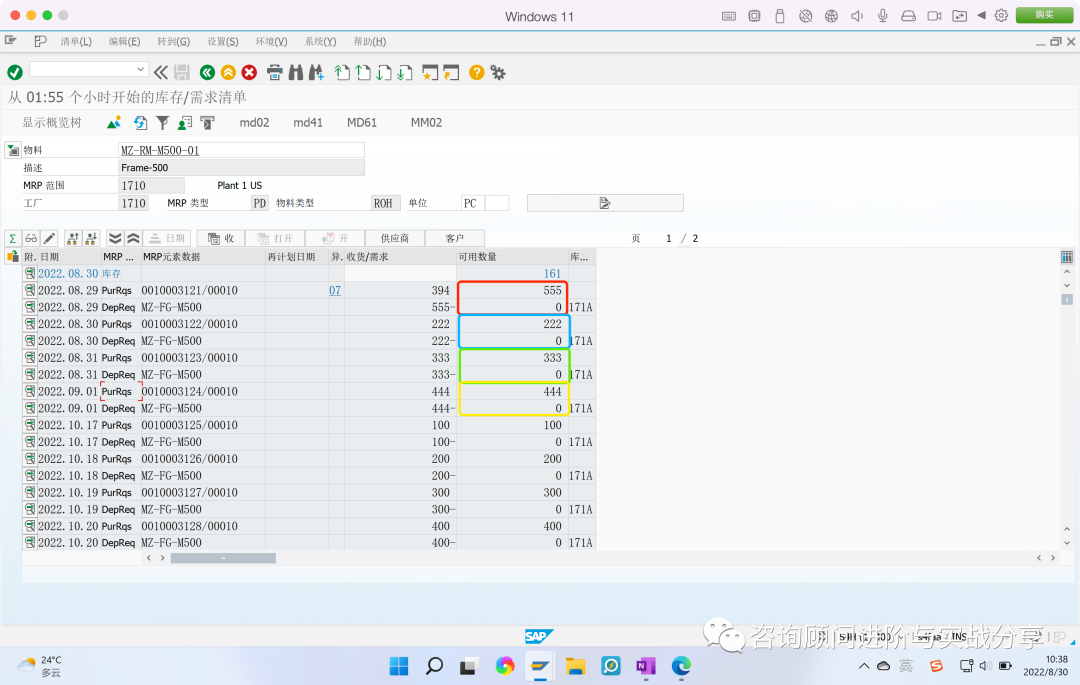Click the MD61 navigation button
Screen dimensions: 1080x685
click(362, 123)
